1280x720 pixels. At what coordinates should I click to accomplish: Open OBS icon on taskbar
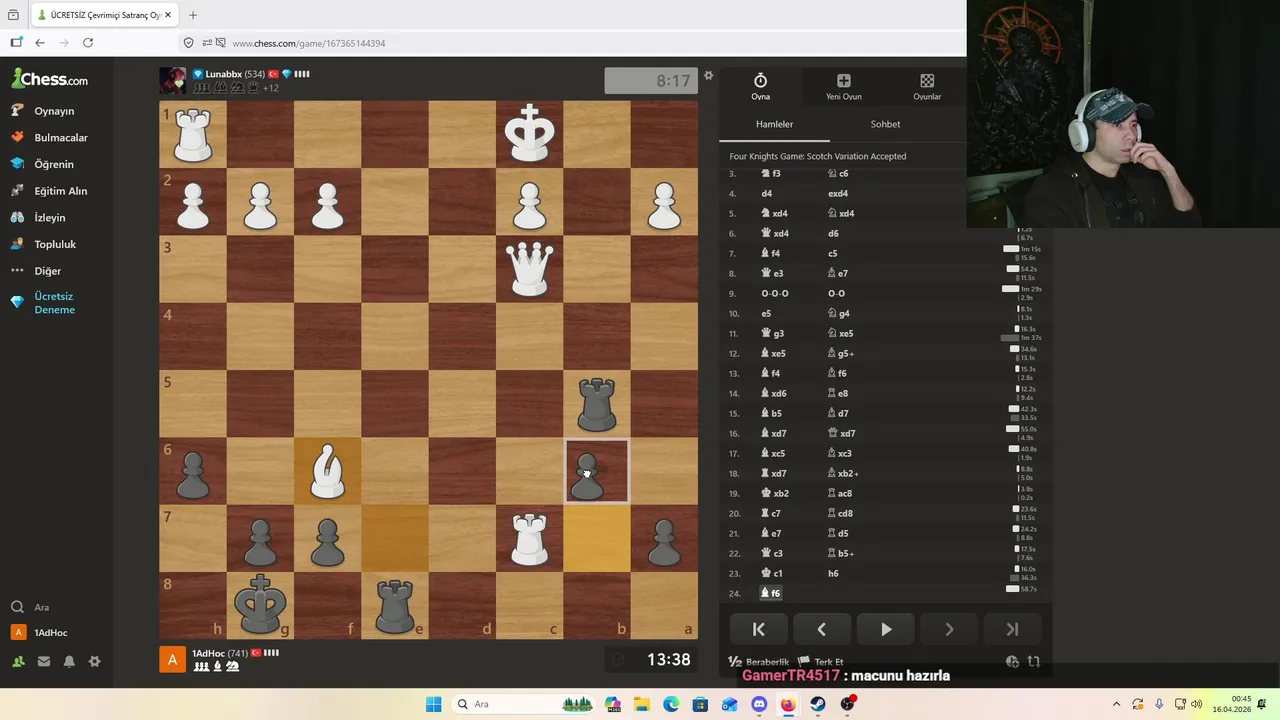tap(848, 704)
